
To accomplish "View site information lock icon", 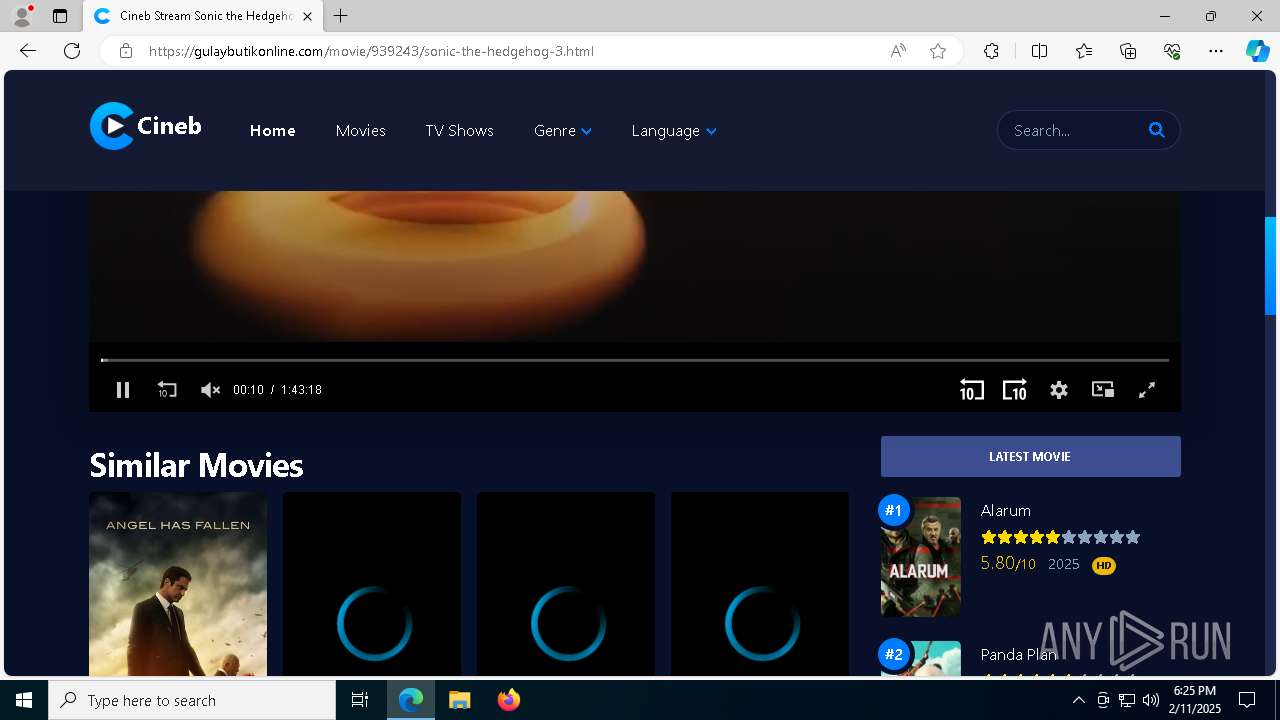I will click(126, 51).
